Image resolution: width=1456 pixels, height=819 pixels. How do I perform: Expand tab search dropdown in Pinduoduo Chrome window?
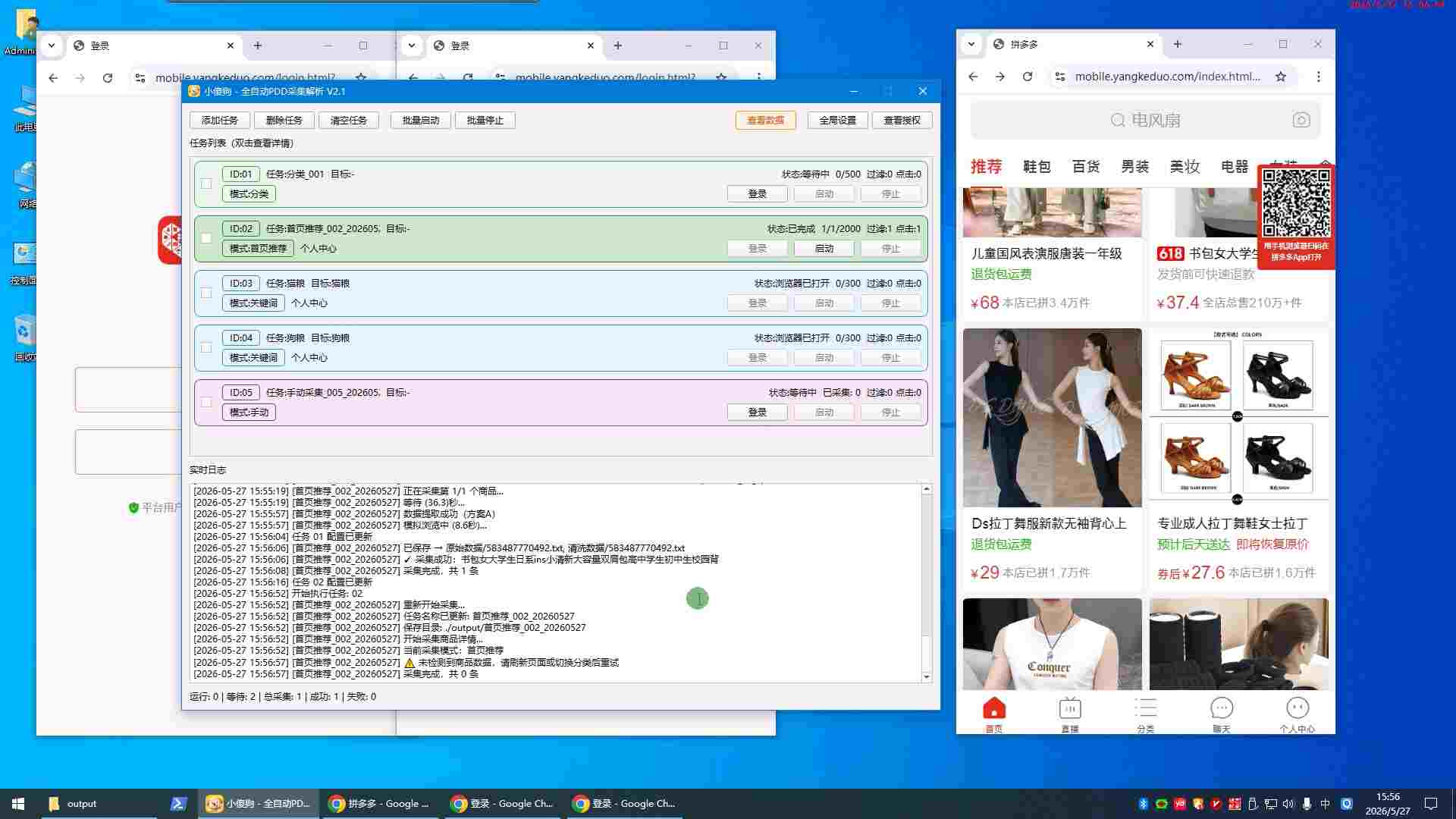(x=971, y=44)
